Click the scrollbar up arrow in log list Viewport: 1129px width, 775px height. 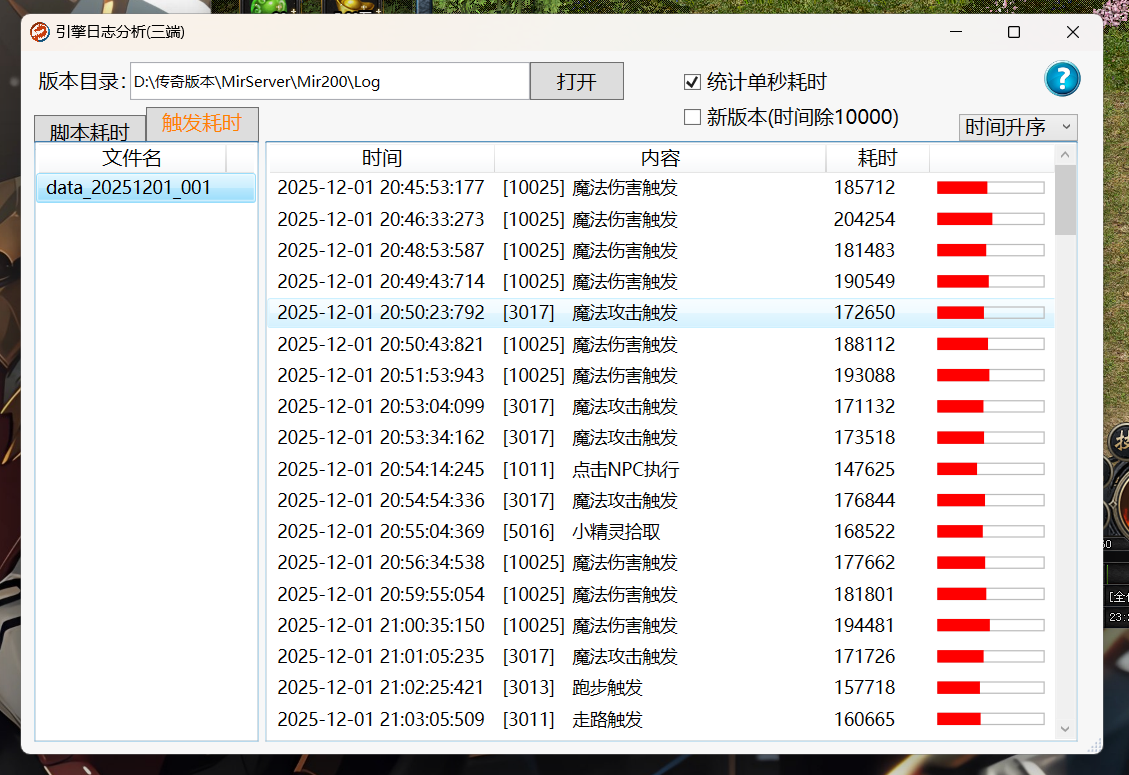1065,155
